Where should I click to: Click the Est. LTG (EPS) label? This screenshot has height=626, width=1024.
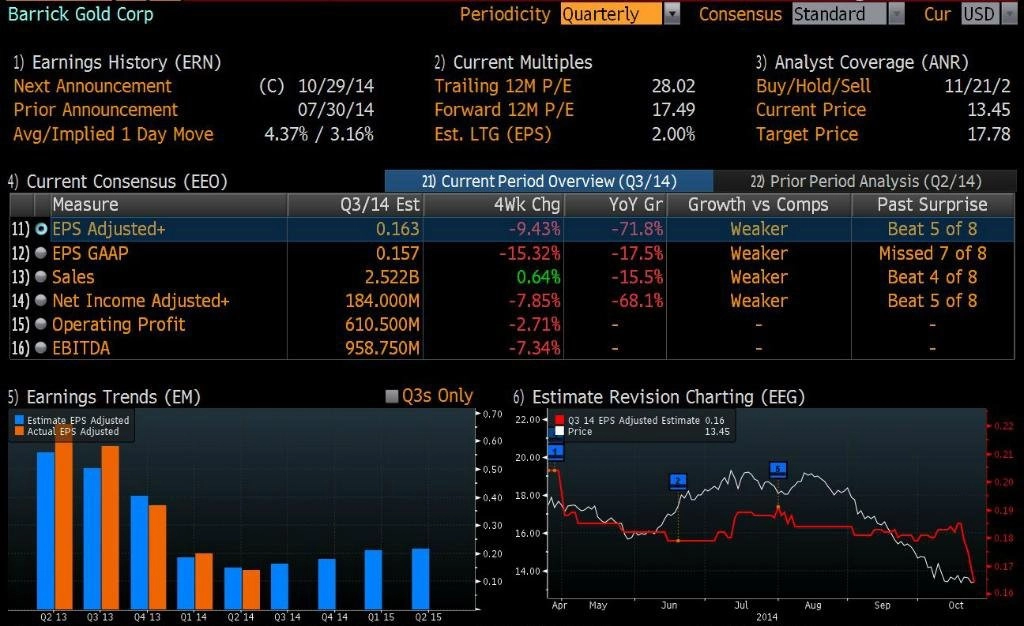[493, 134]
